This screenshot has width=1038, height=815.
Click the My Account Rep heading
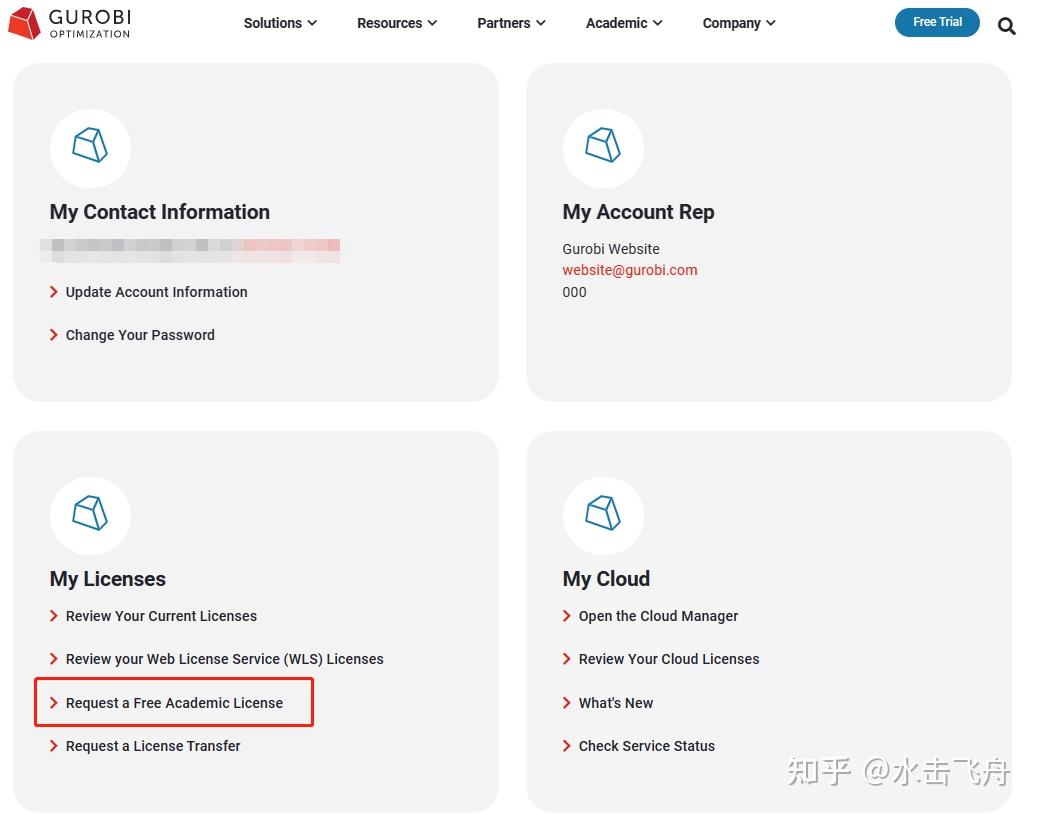(638, 212)
